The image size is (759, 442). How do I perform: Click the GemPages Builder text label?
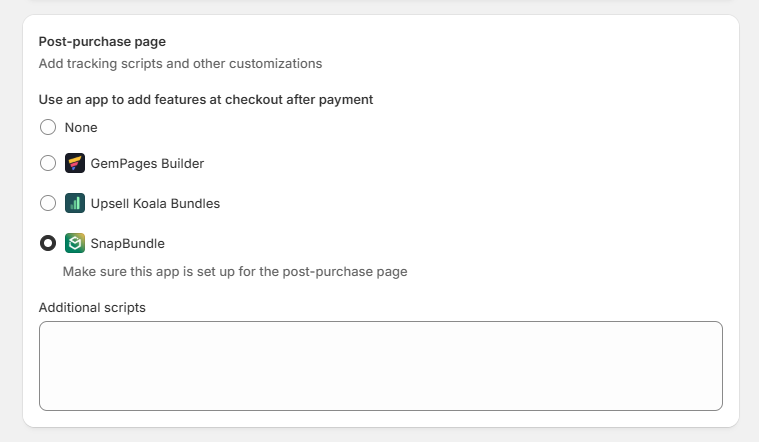coord(147,164)
